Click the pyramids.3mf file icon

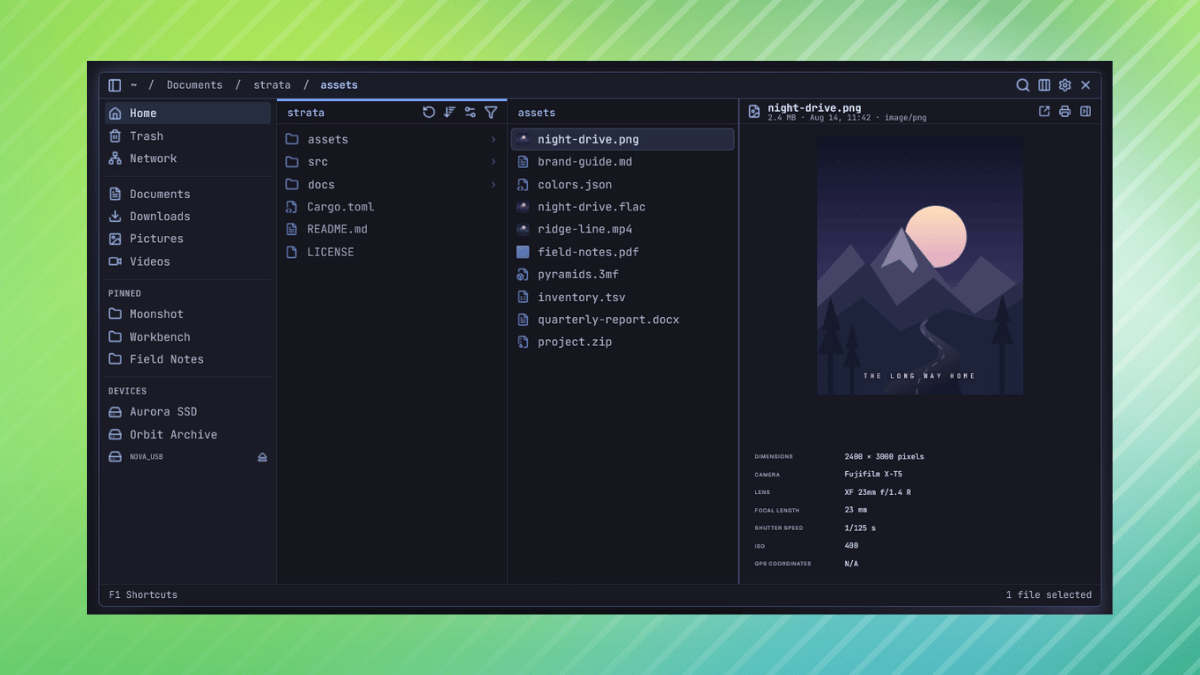[522, 274]
